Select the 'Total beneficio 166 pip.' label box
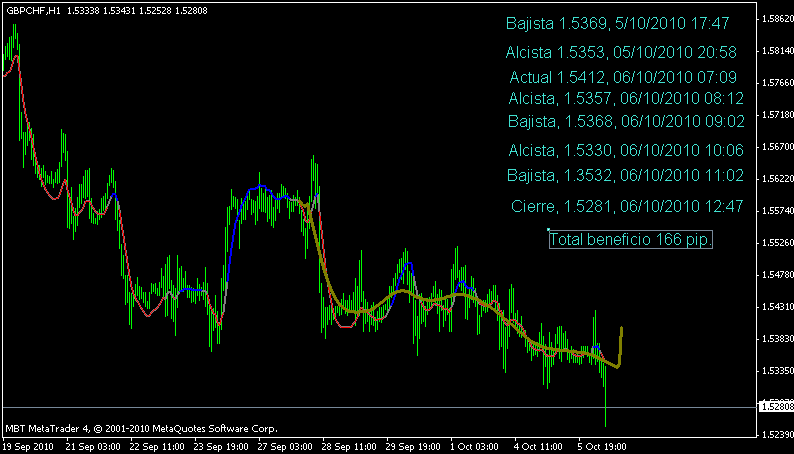Viewport: 794px width, 454px height. (x=631, y=240)
